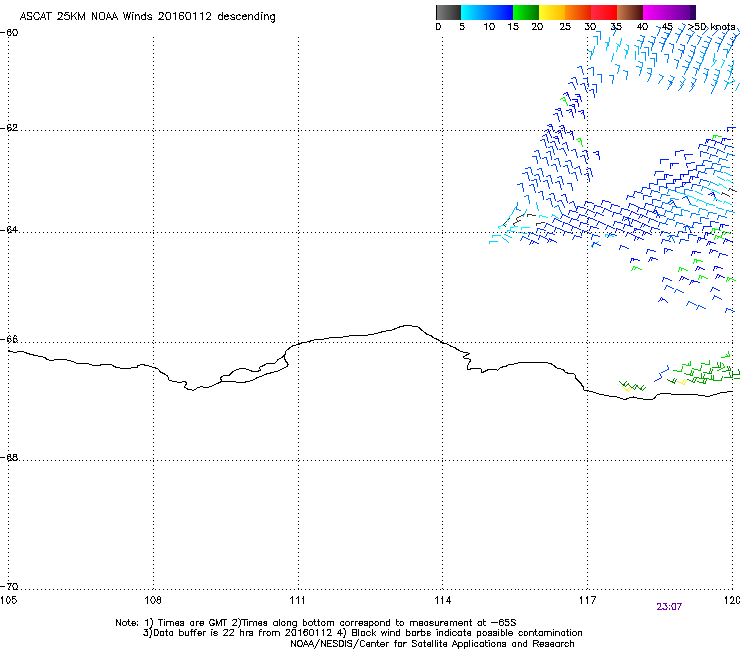Click the red 30-35 knots legend segment
The width and height of the screenshot is (740, 650).
click(604, 12)
